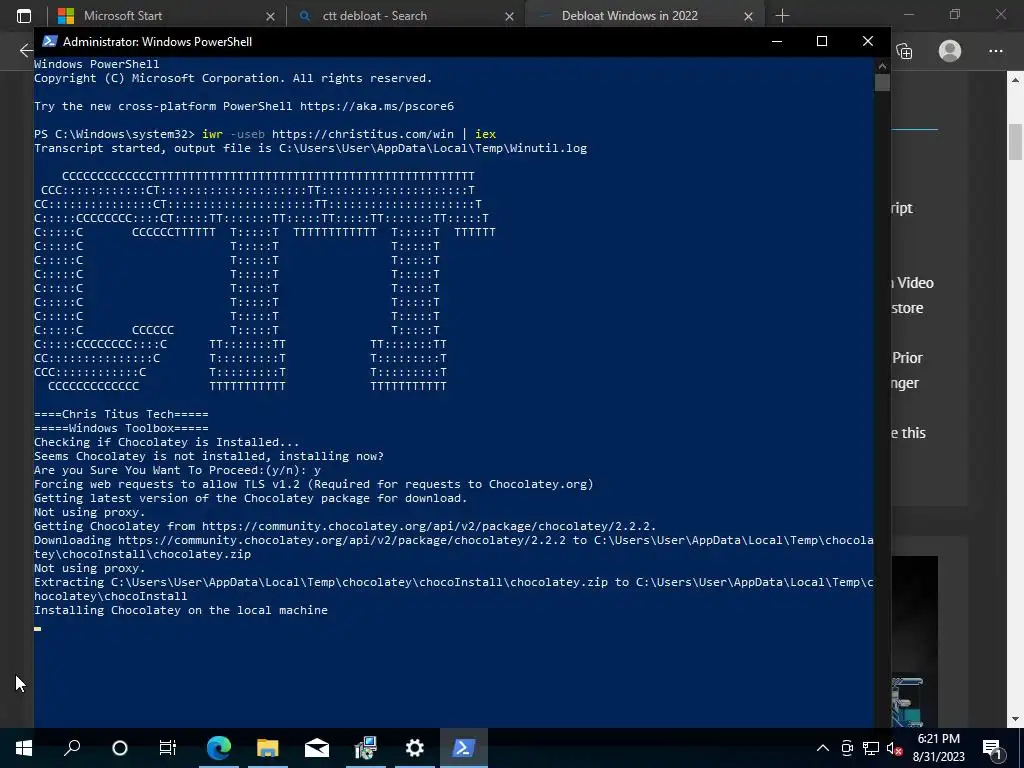The height and width of the screenshot is (768, 1024).
Task: Click PowerShell scrollbar thumb
Action: 882,82
